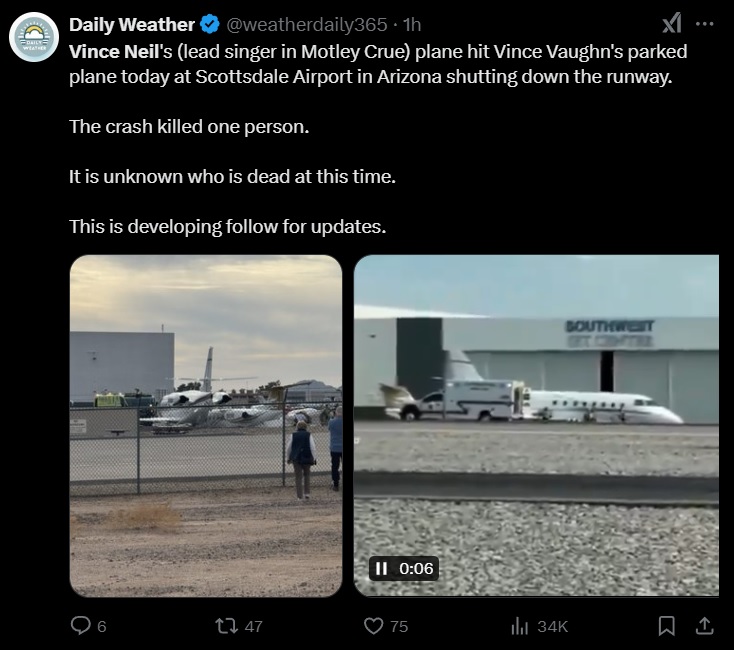Open the Daily Weather display name
This screenshot has width=734, height=650.
(x=132, y=24)
